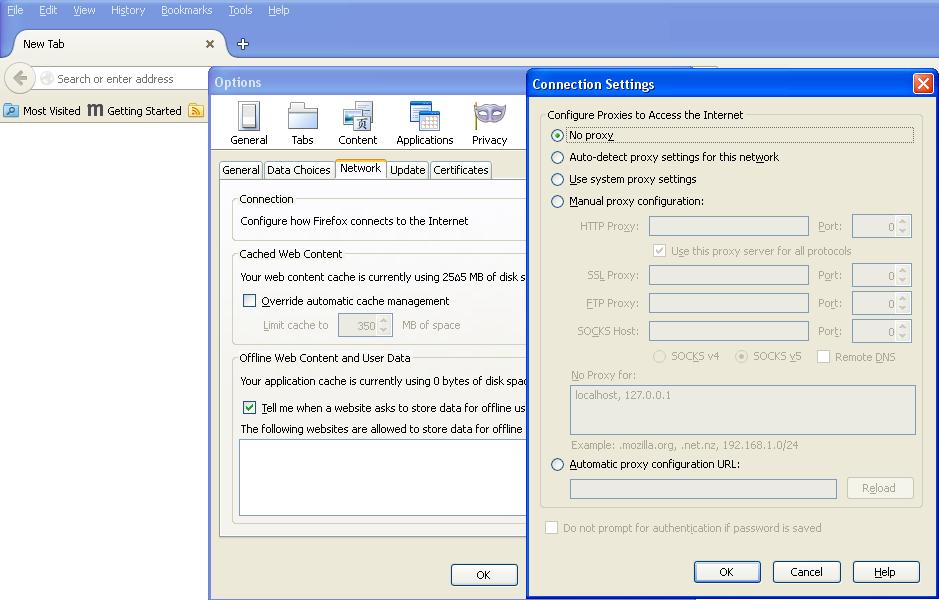The height and width of the screenshot is (600, 939).
Task: Open the View menu
Action: 84,10
